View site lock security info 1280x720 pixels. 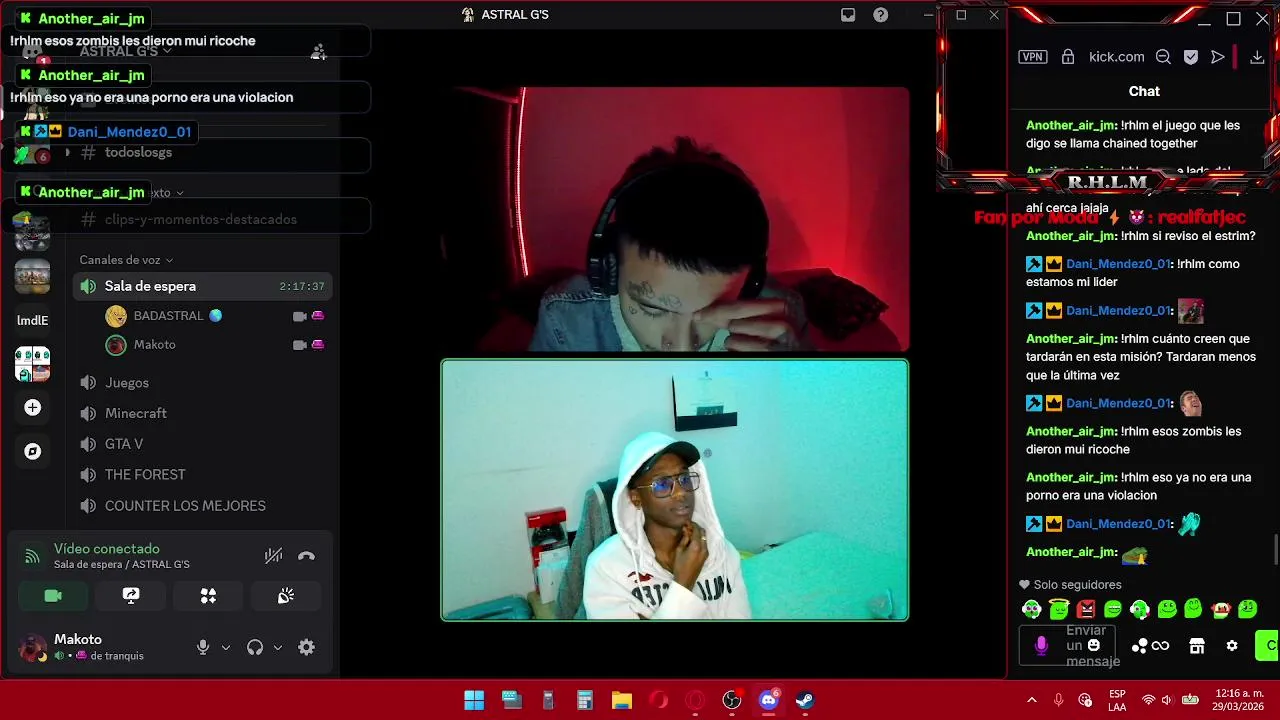[x=1068, y=57]
